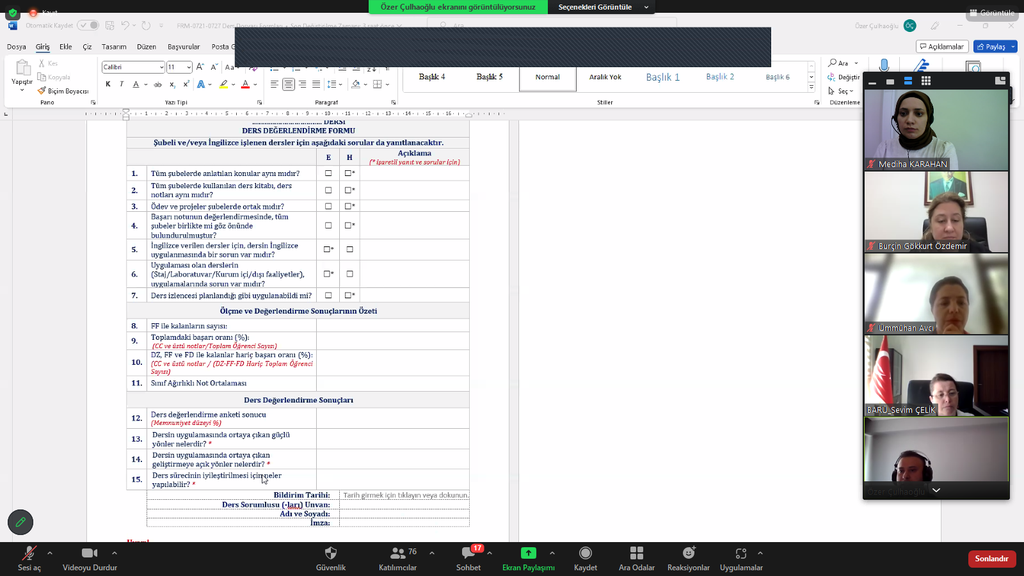Switch video panel to grid view
The height and width of the screenshot is (576, 1024).
(x=926, y=81)
